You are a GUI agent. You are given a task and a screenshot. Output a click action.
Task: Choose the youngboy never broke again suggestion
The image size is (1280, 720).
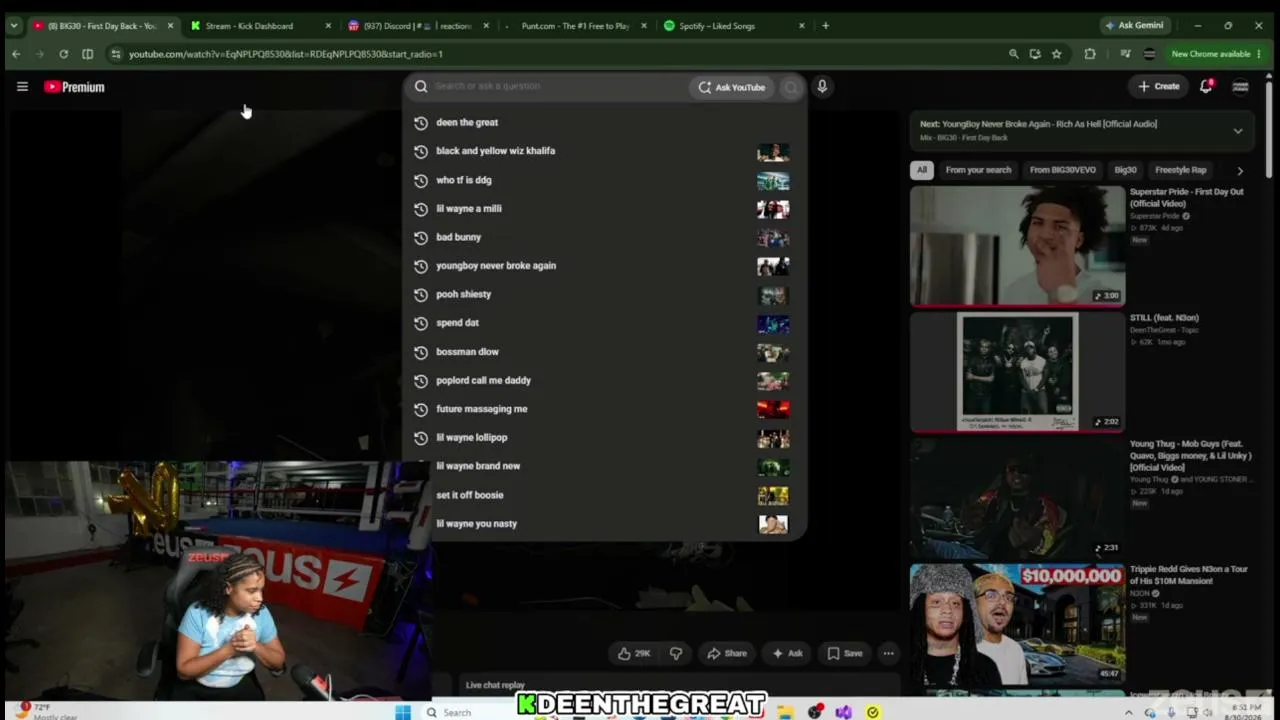604,266
